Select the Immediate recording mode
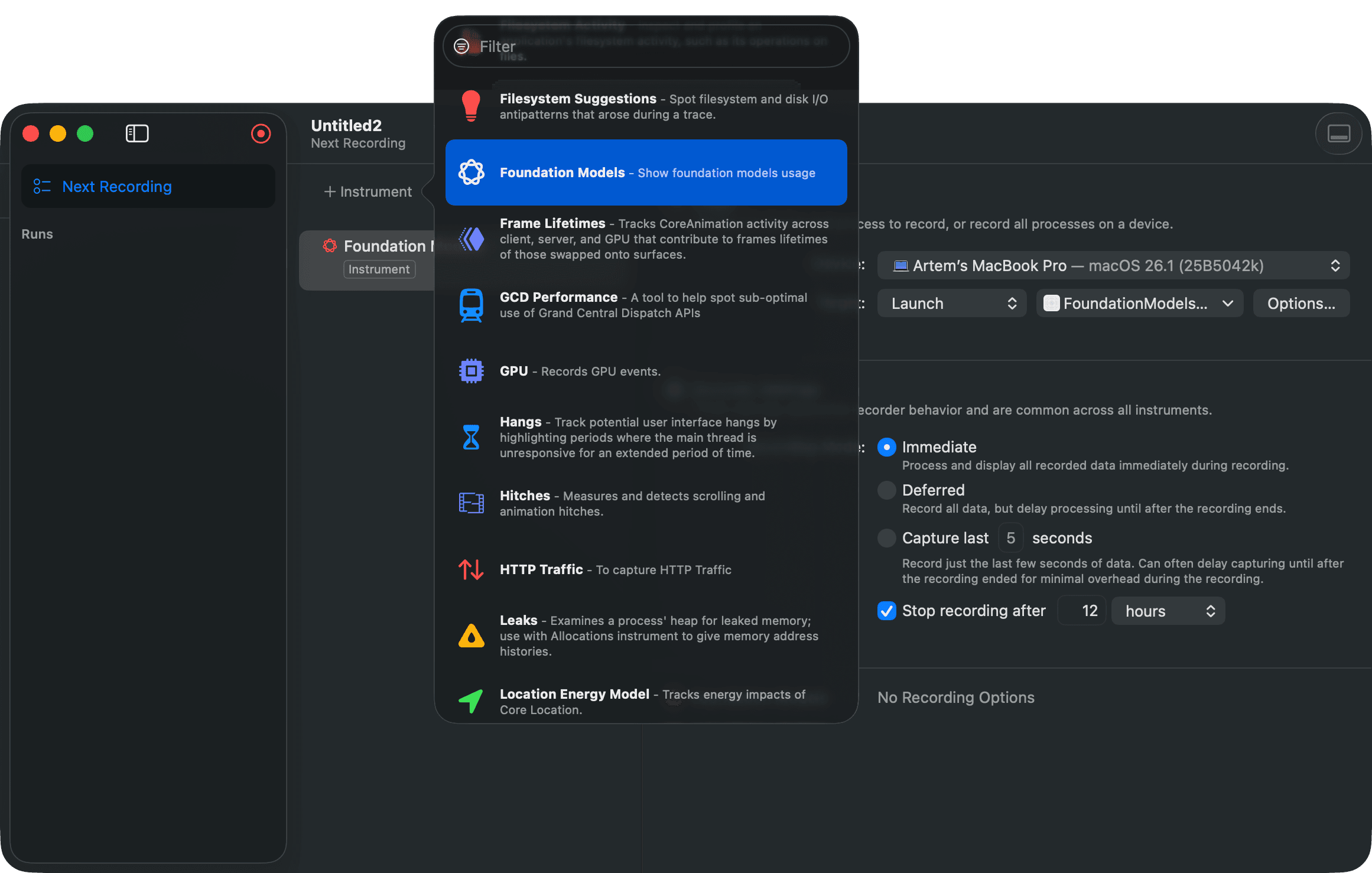Image resolution: width=1372 pixels, height=873 pixels. click(x=886, y=447)
